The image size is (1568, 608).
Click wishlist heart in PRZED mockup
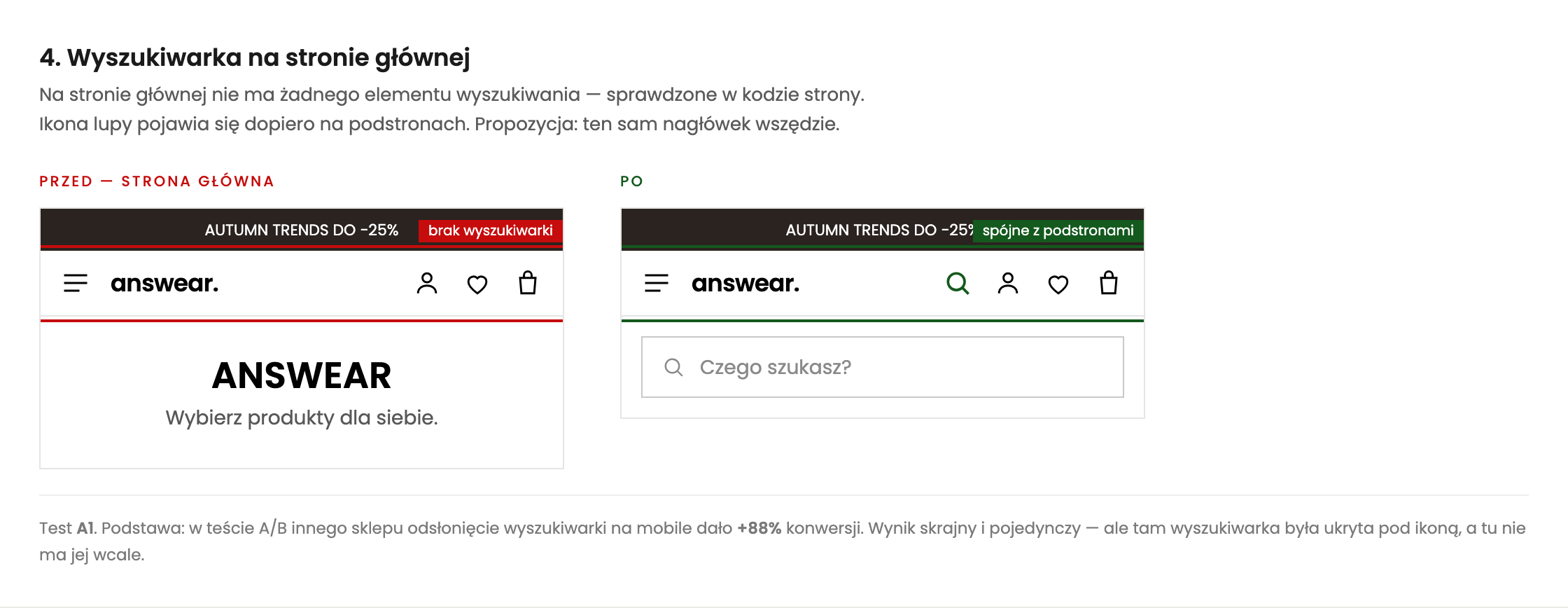(x=477, y=284)
